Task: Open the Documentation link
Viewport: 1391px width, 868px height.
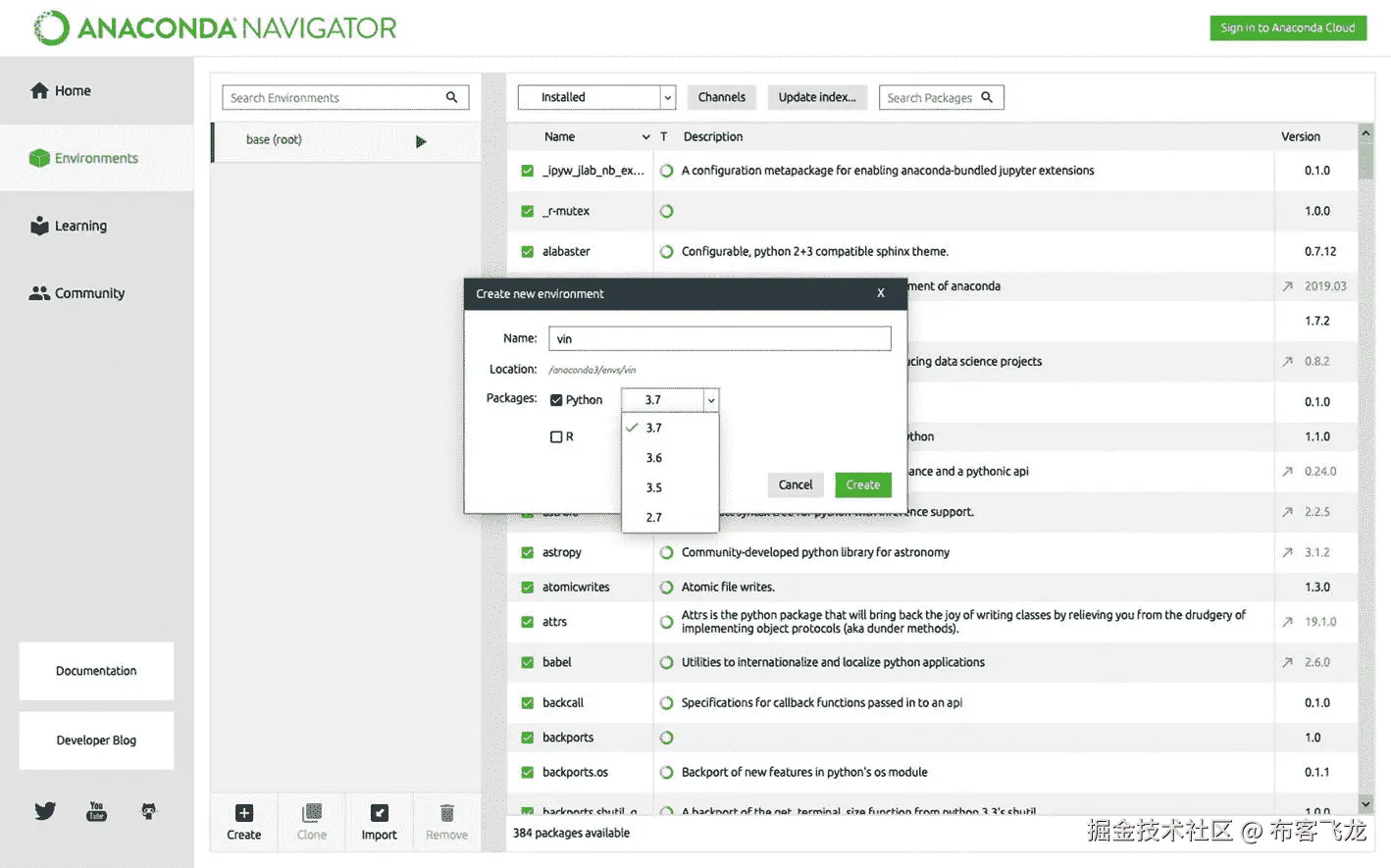Action: pyautogui.click(x=96, y=671)
